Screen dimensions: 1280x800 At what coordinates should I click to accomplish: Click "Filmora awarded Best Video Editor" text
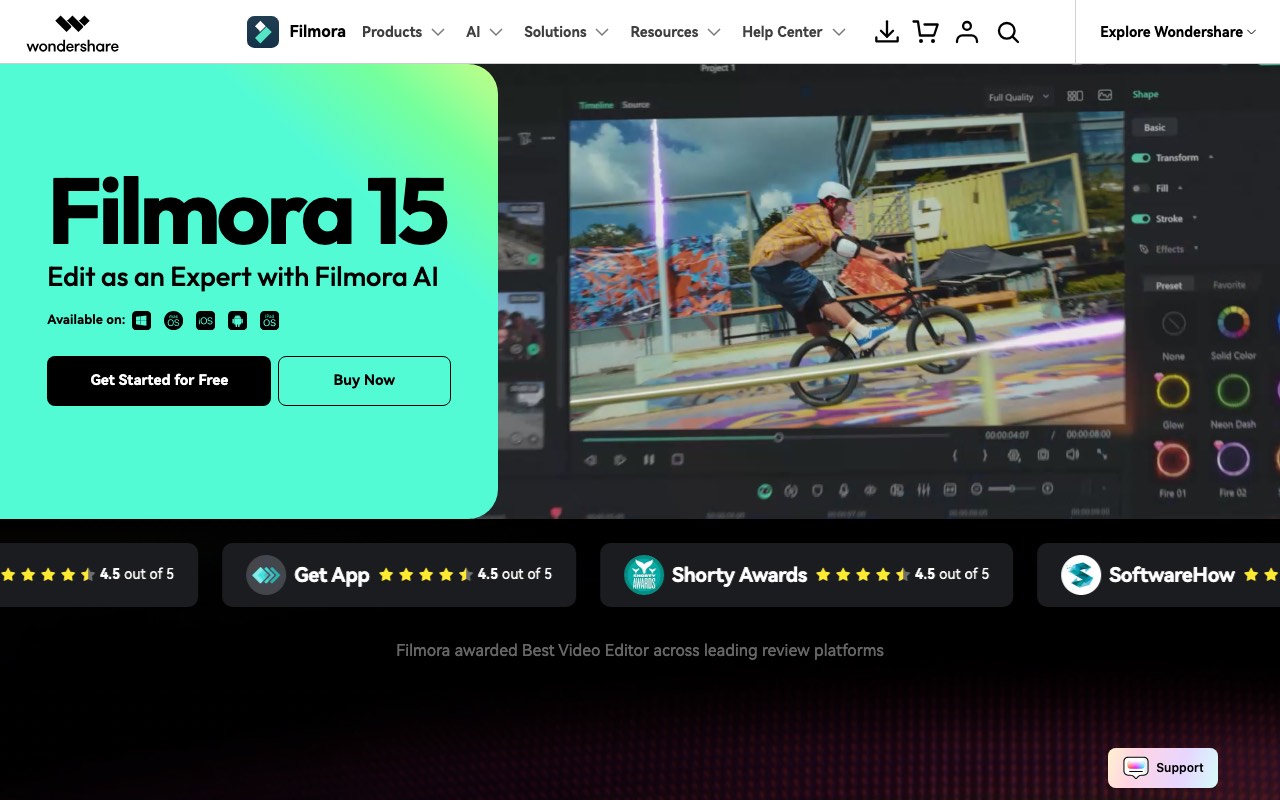[x=640, y=650]
